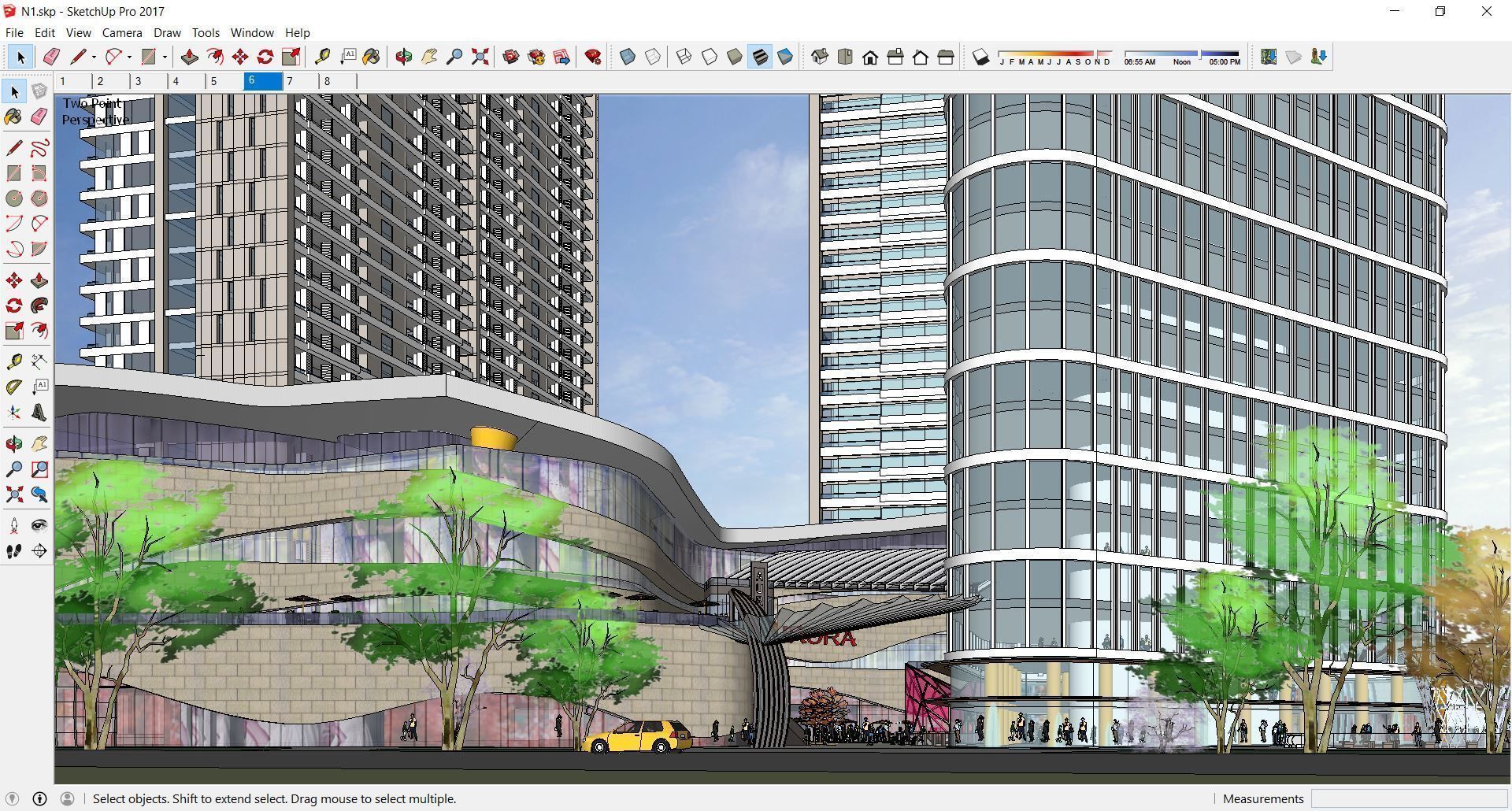Open the Camera menu

pyautogui.click(x=121, y=32)
